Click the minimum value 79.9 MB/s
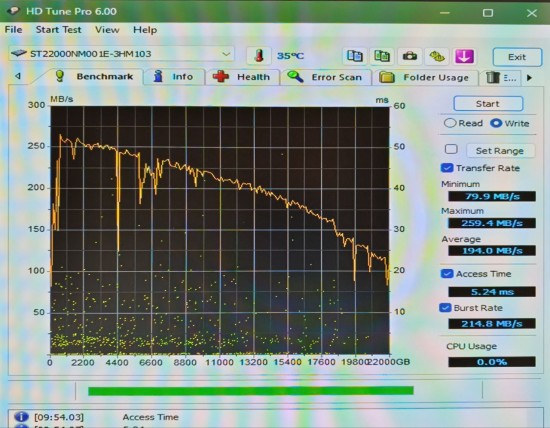This screenshot has width=550, height=428. (x=492, y=196)
